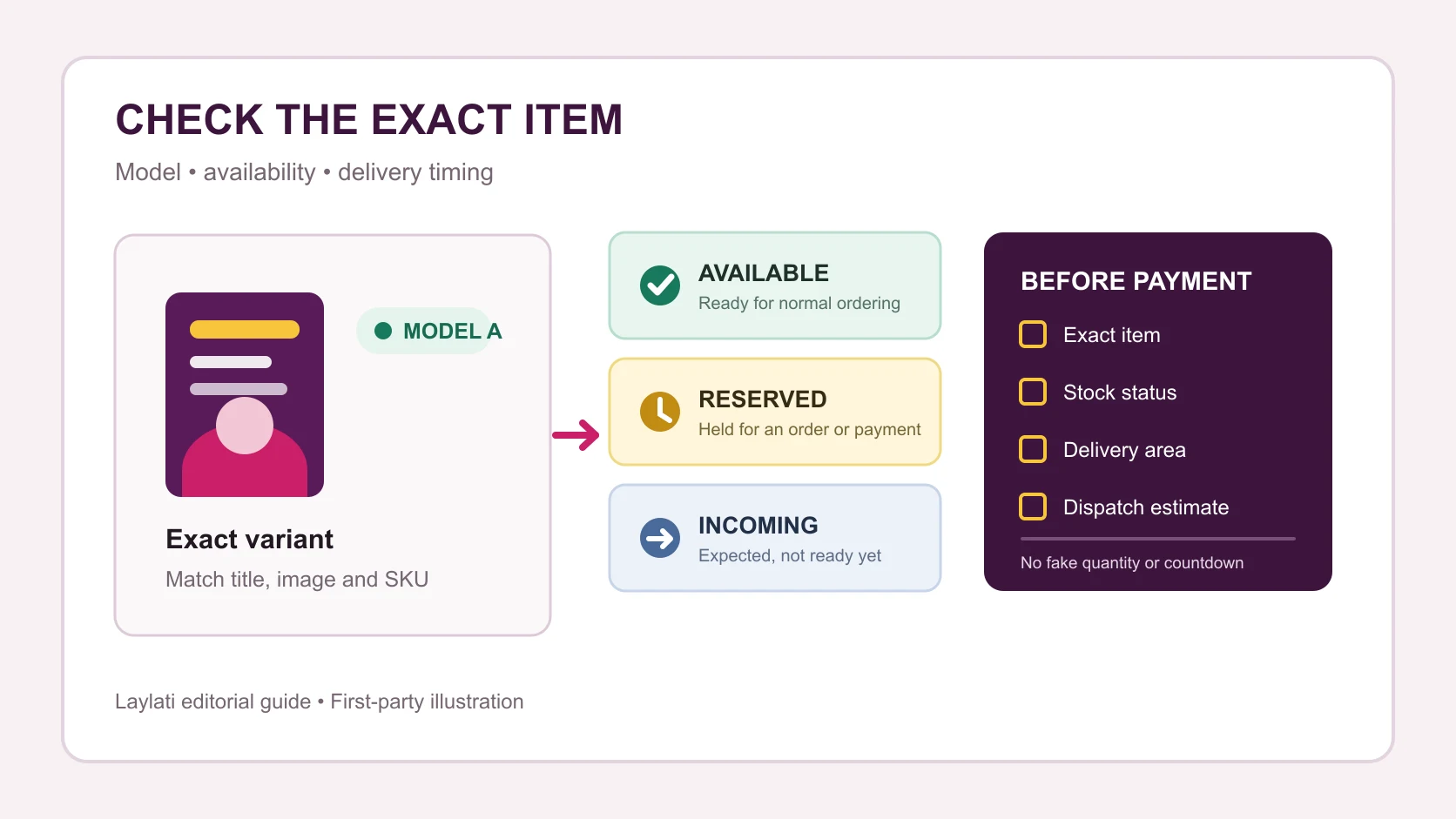Tick the Stock status checkbox
Viewport: 1456px width, 819px height.
click(1033, 392)
